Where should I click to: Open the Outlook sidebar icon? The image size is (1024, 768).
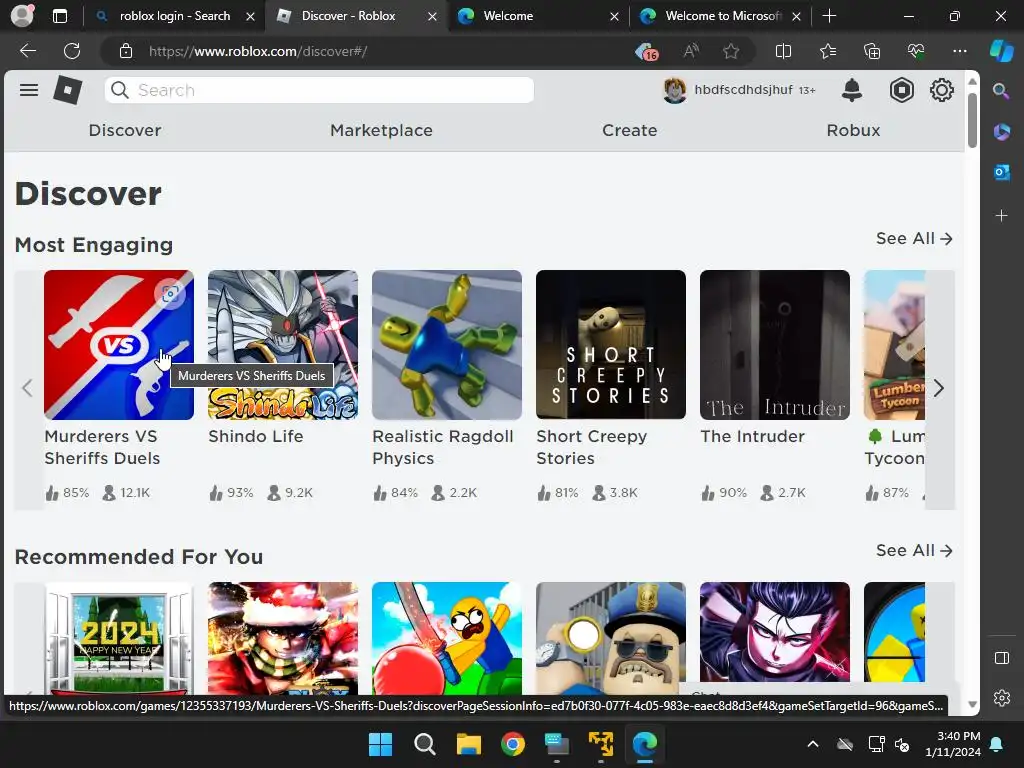[1001, 172]
